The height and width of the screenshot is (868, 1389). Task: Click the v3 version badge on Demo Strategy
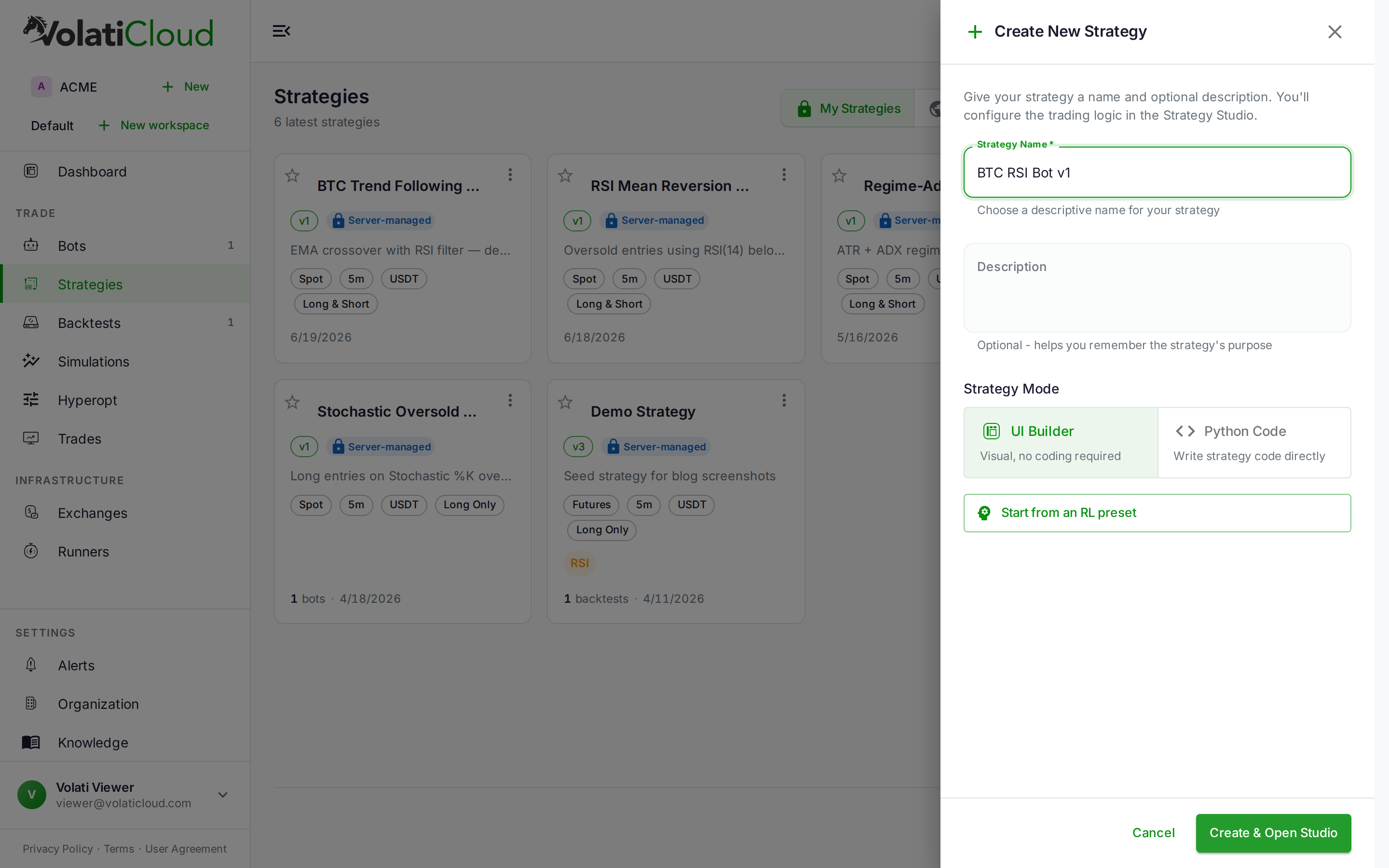tap(578, 447)
